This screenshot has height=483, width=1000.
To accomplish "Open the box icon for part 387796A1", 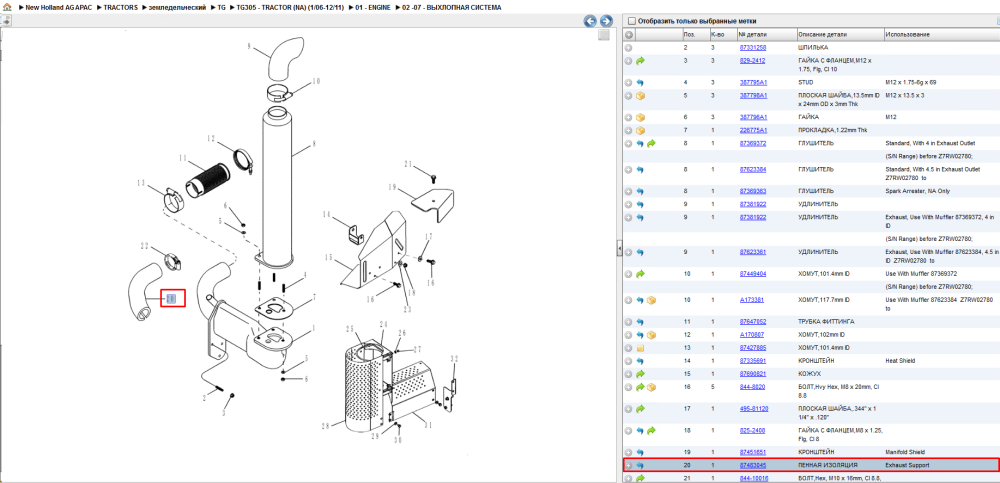I will click(640, 117).
